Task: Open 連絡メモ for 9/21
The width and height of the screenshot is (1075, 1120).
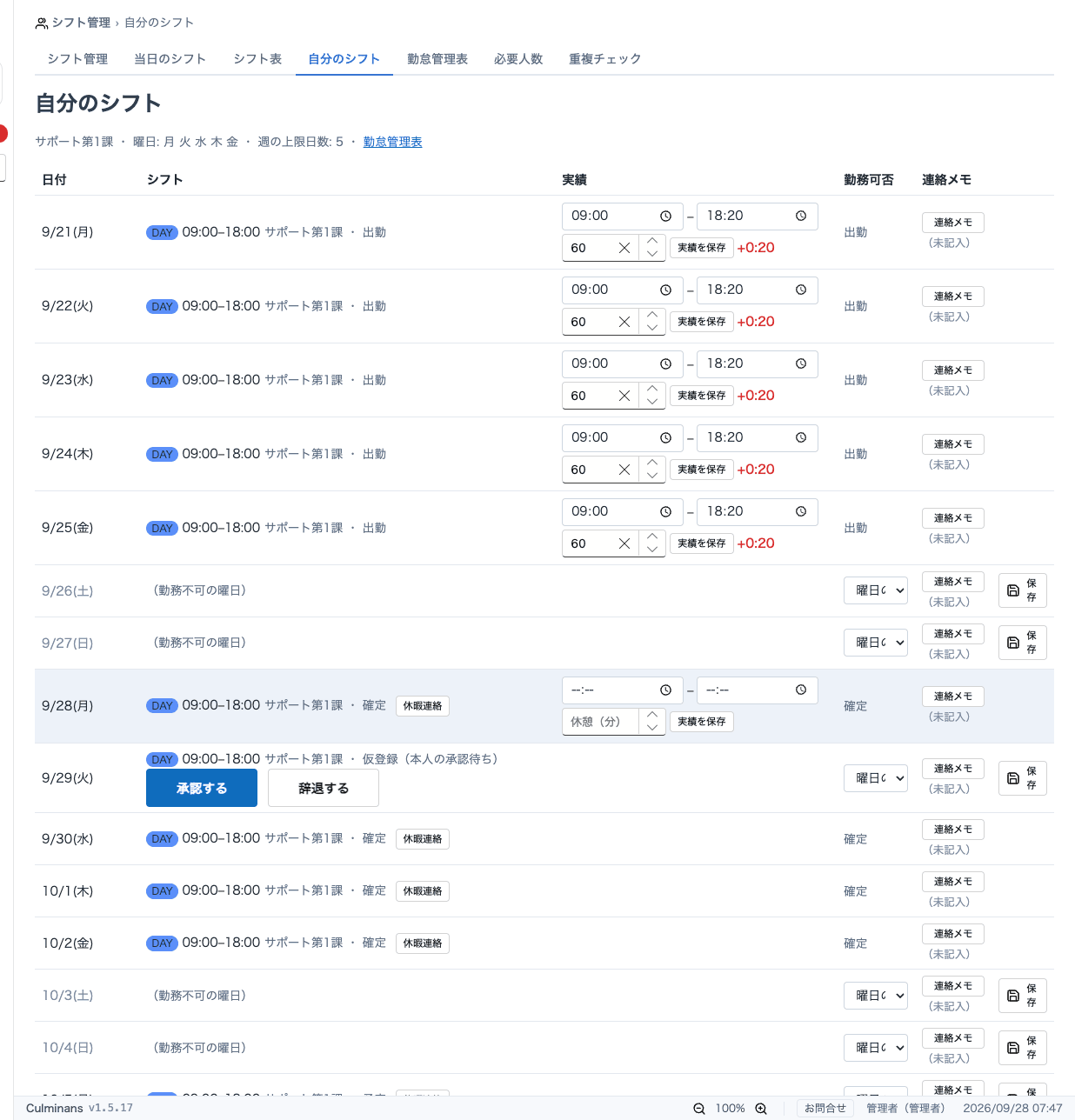Action: click(953, 223)
